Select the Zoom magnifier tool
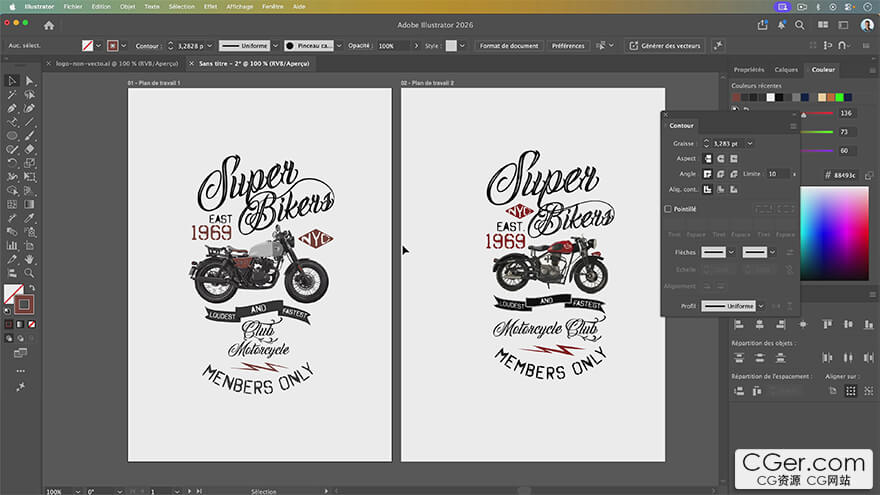 click(x=29, y=273)
